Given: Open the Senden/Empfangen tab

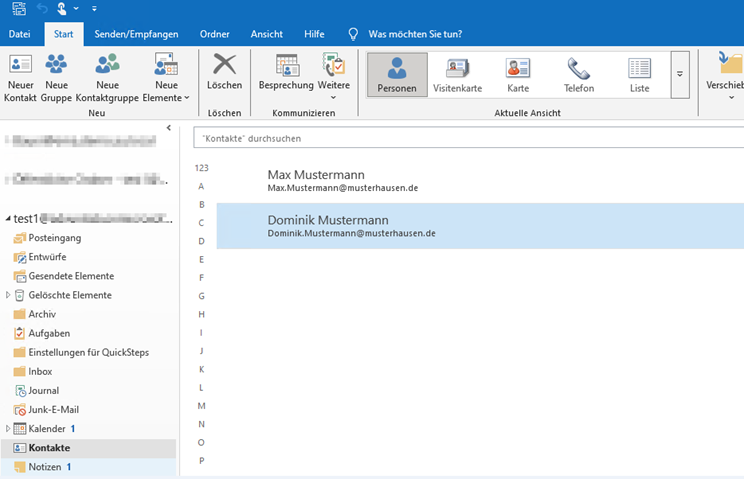Looking at the screenshot, I should (x=136, y=34).
